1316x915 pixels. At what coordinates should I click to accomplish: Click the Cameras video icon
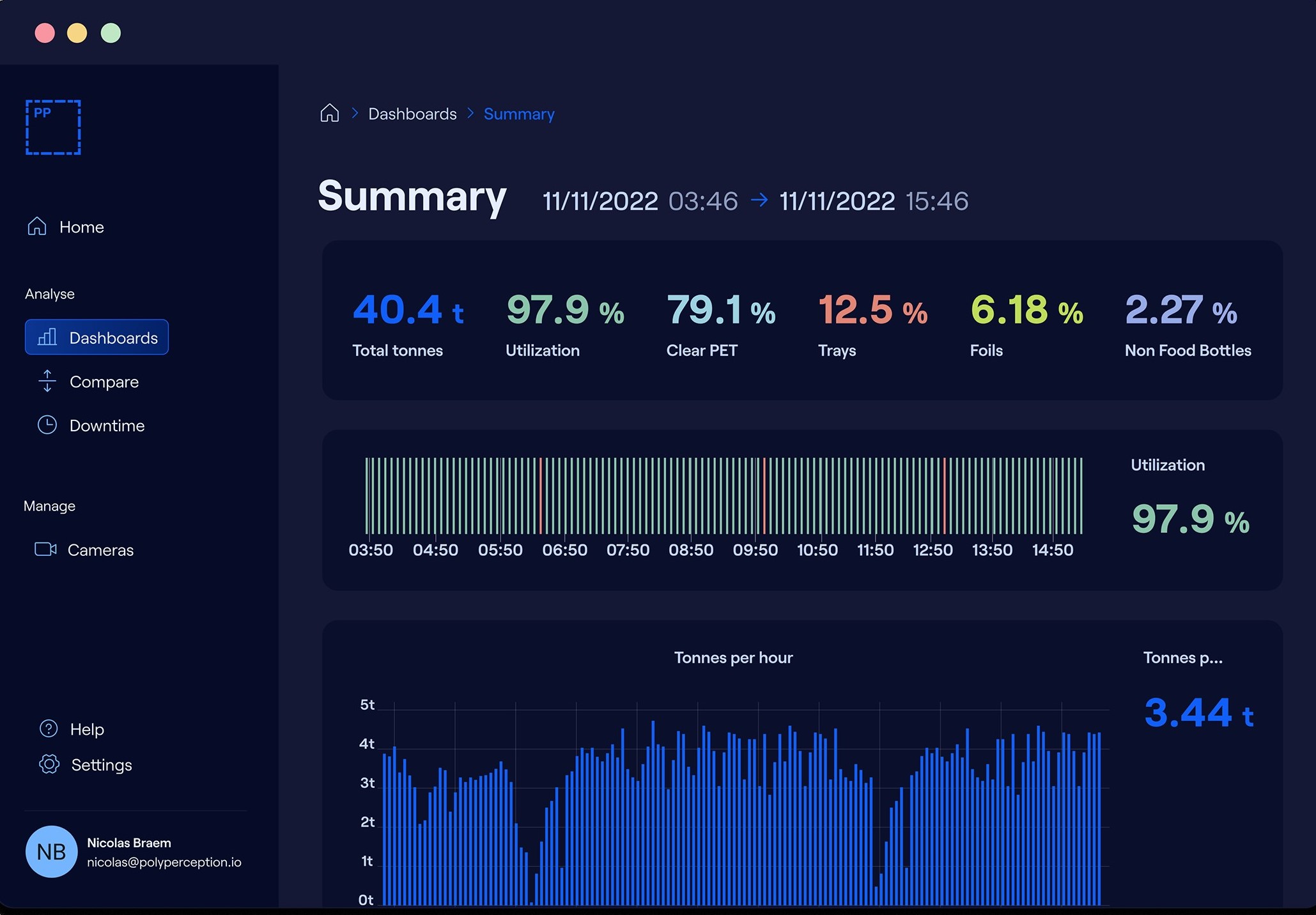point(45,550)
